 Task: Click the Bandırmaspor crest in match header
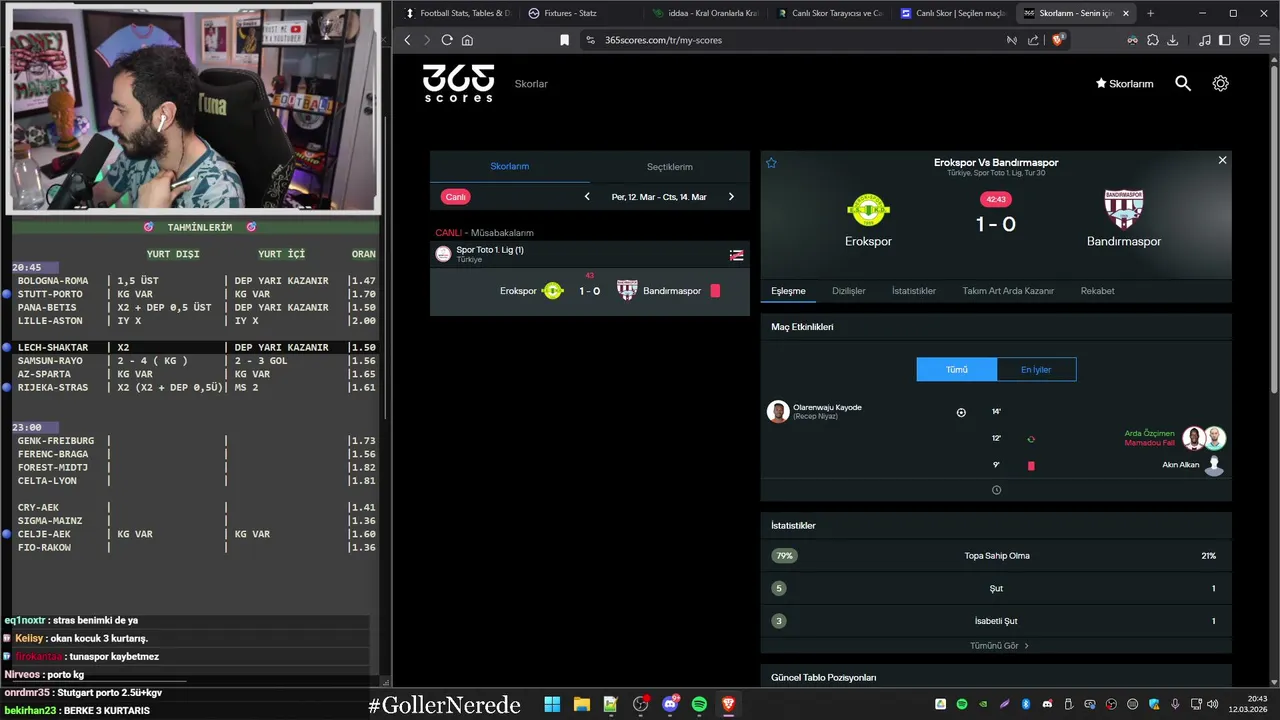(x=1124, y=210)
